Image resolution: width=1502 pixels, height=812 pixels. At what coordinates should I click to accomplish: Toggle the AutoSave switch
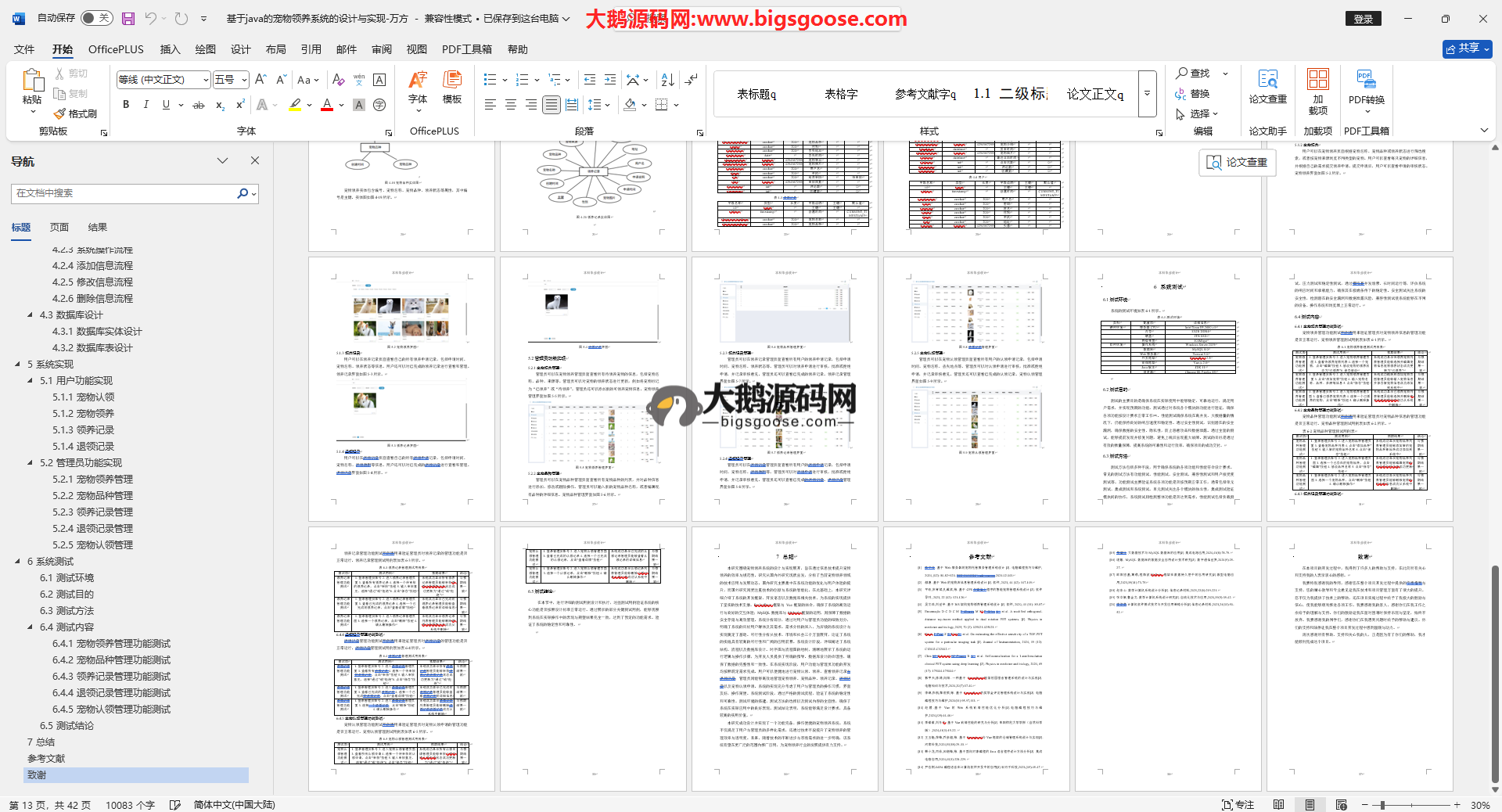point(97,18)
